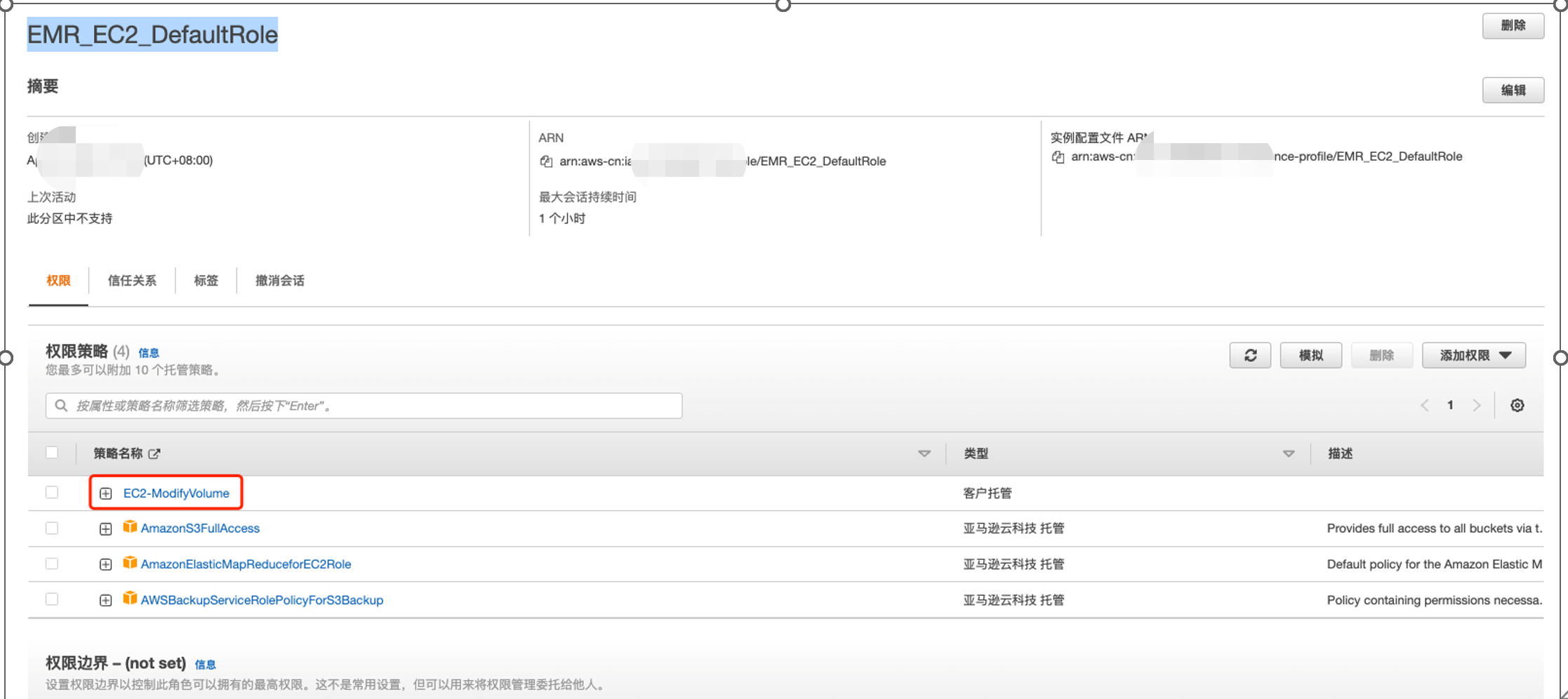Focus the policy filter search field
The image size is (1568, 699).
pyautogui.click(x=364, y=406)
